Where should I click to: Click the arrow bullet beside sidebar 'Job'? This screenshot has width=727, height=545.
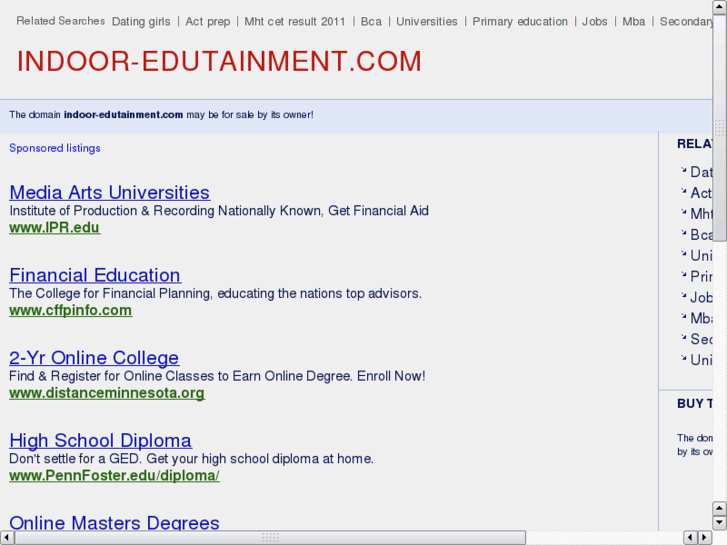(x=683, y=295)
